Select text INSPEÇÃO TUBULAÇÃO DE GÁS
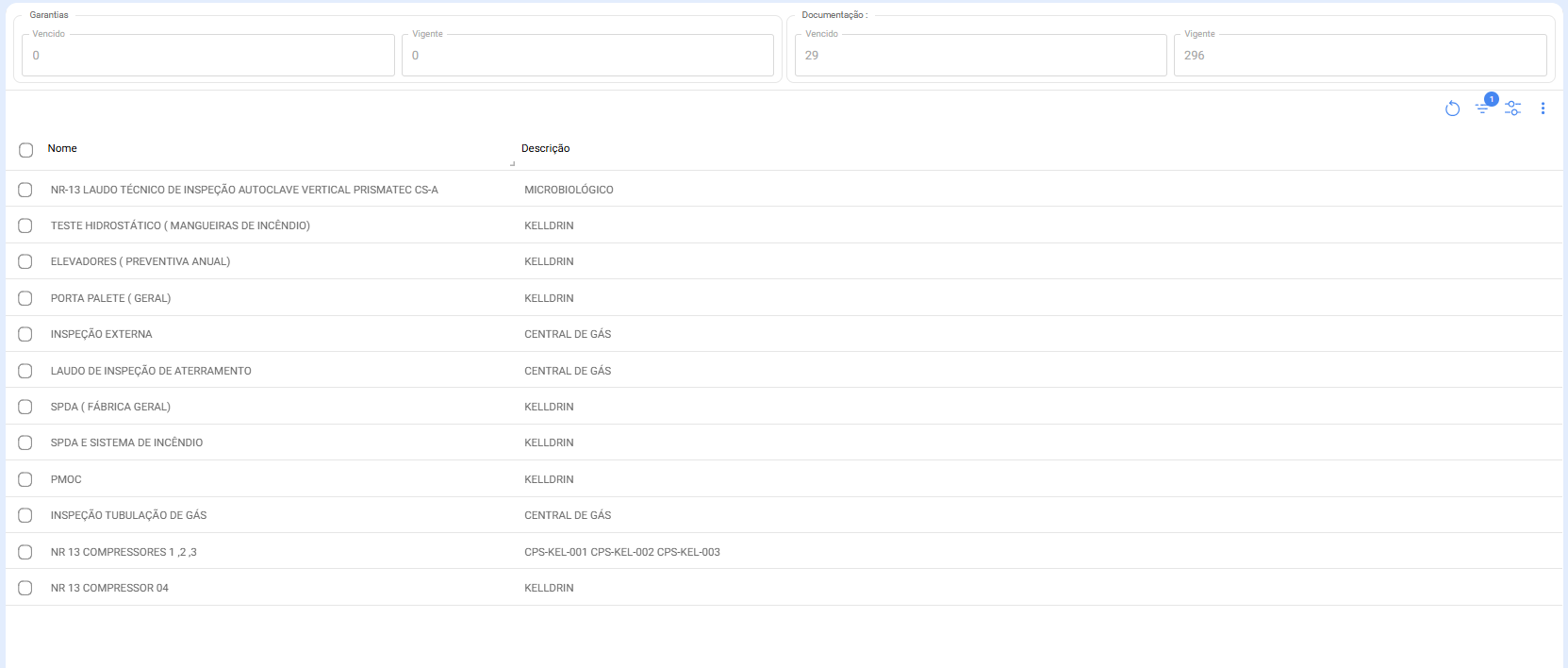Viewport: 1568px width, 668px height. 128,515
